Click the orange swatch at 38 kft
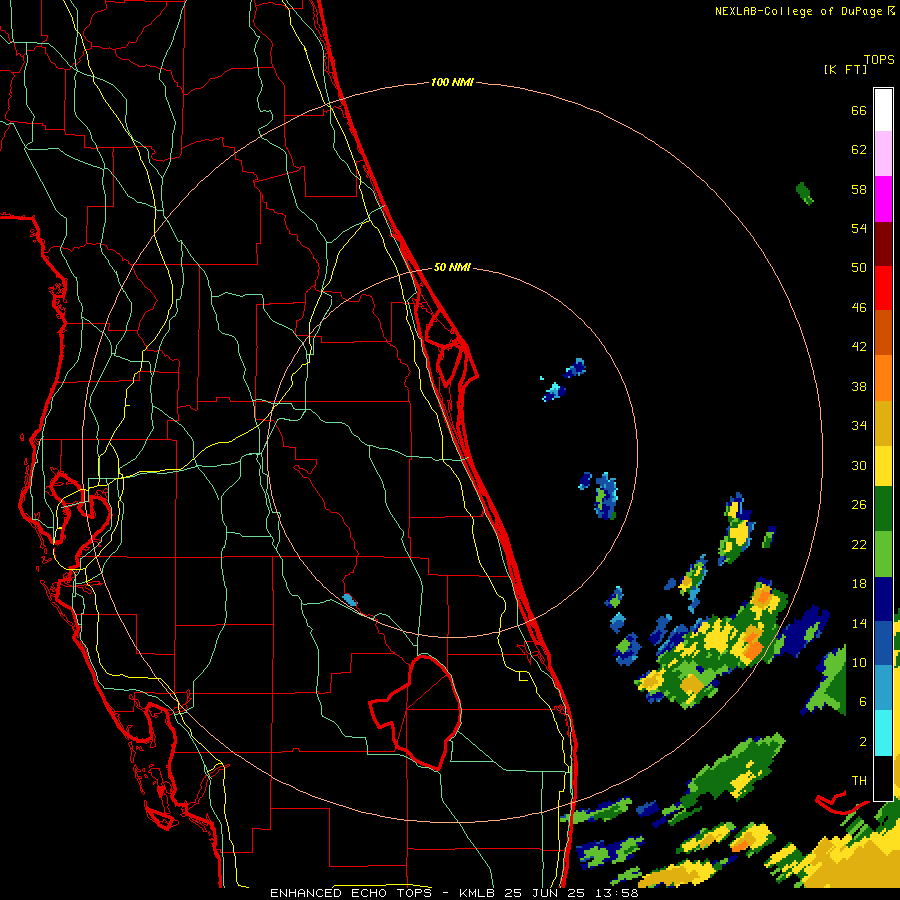Image resolution: width=900 pixels, height=900 pixels. click(883, 378)
